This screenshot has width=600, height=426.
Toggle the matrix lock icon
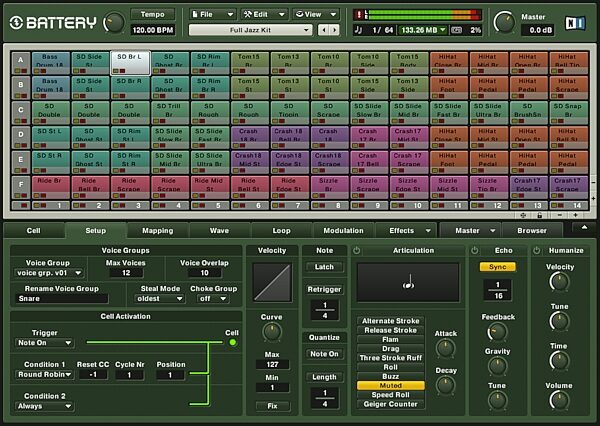[539, 215]
